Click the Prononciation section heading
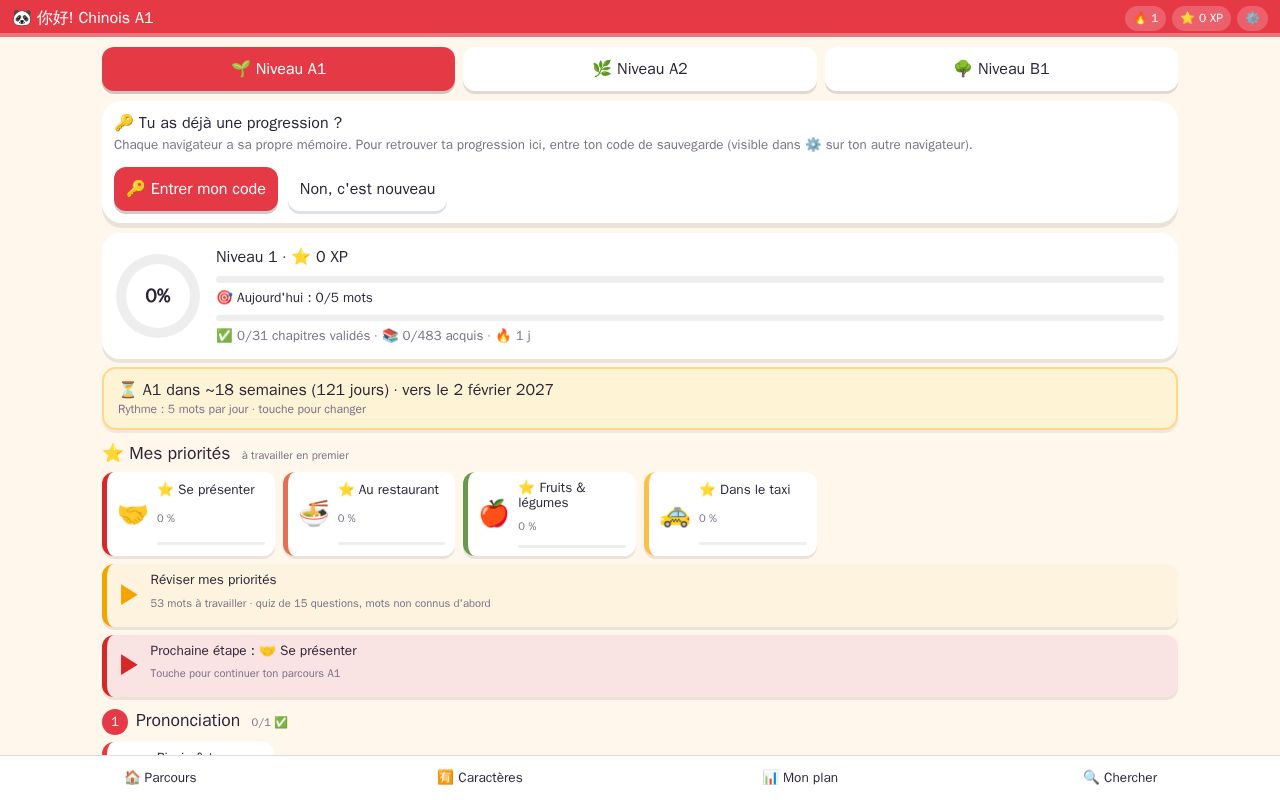The image size is (1280, 800). [x=188, y=721]
